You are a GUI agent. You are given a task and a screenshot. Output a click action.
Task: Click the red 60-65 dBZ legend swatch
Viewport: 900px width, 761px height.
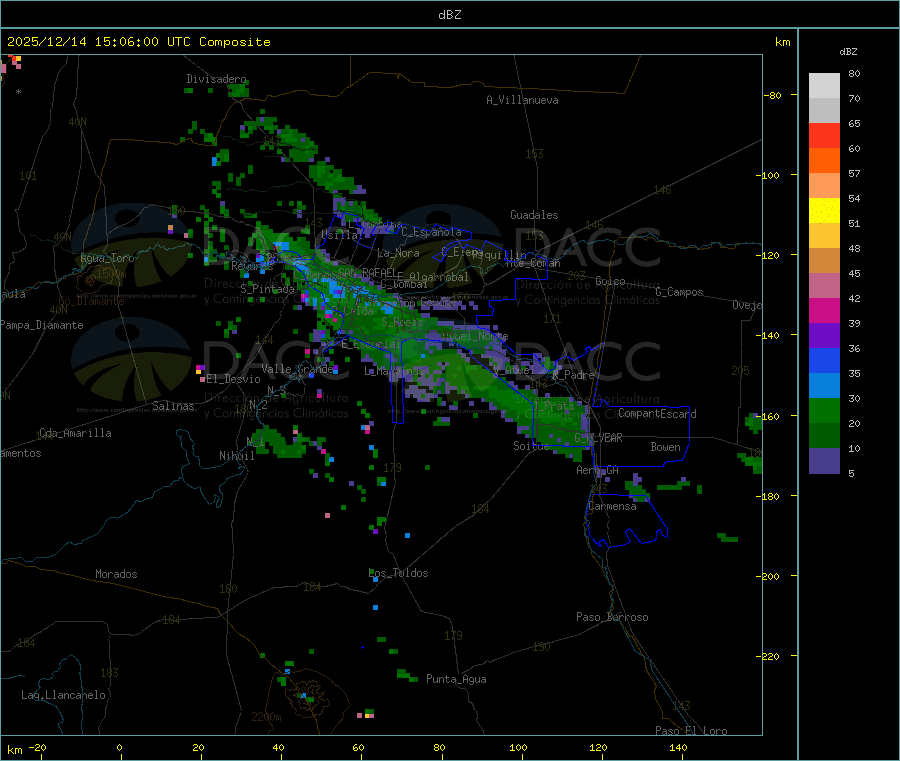coord(824,135)
